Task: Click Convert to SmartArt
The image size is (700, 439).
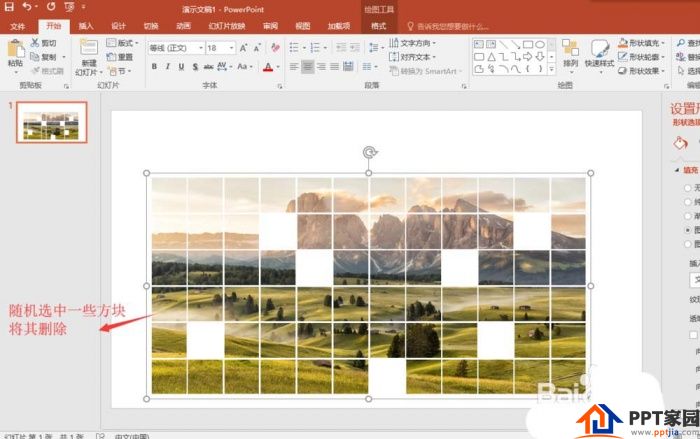Action: 424,71
